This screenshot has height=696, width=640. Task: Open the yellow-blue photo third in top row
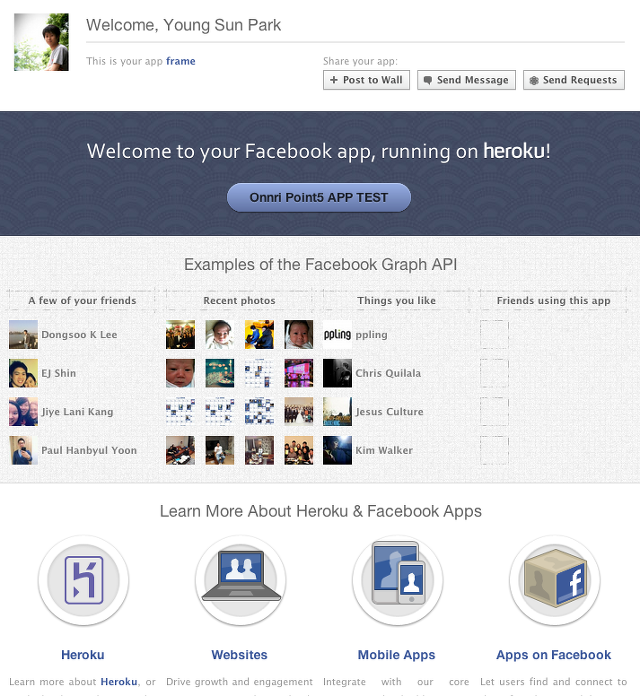coord(259,335)
